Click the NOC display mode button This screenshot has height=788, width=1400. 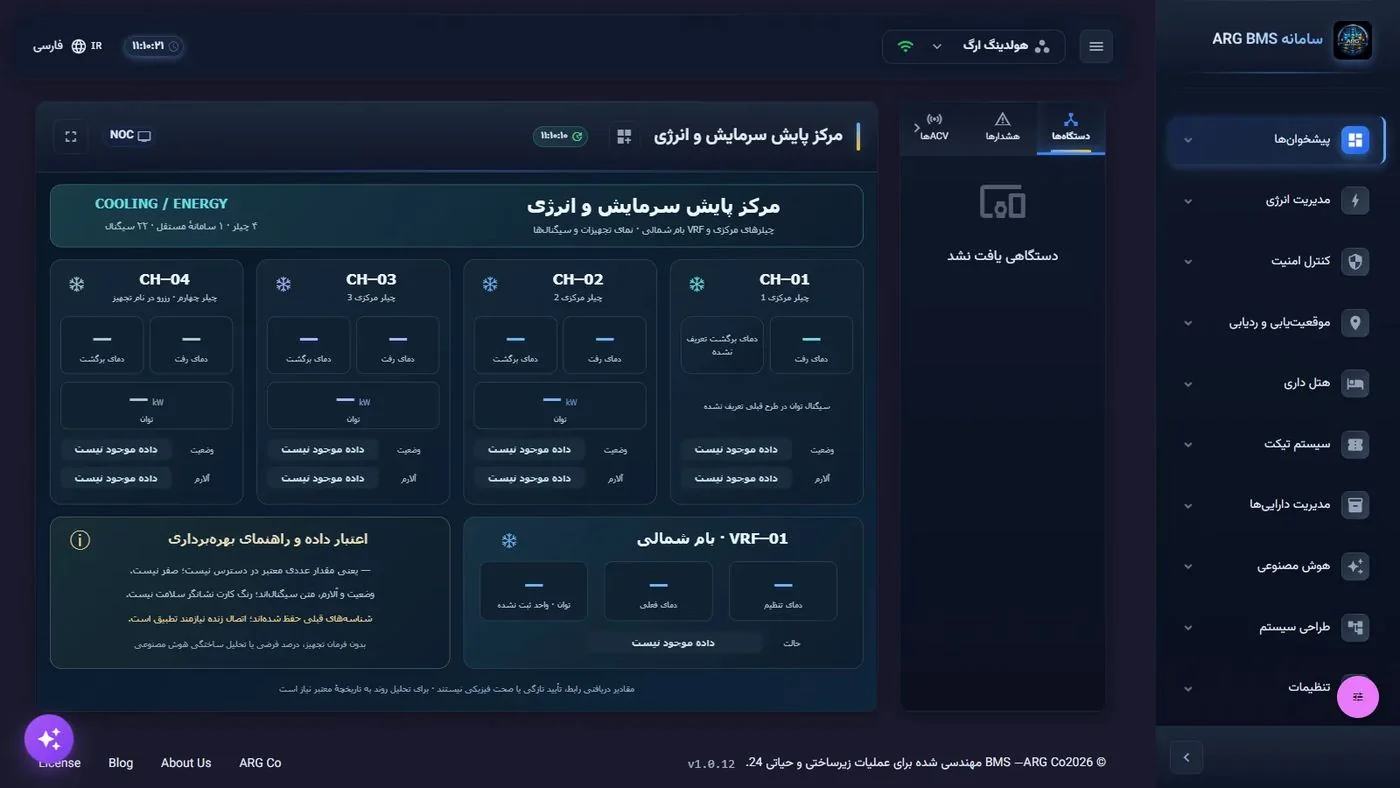[130, 136]
